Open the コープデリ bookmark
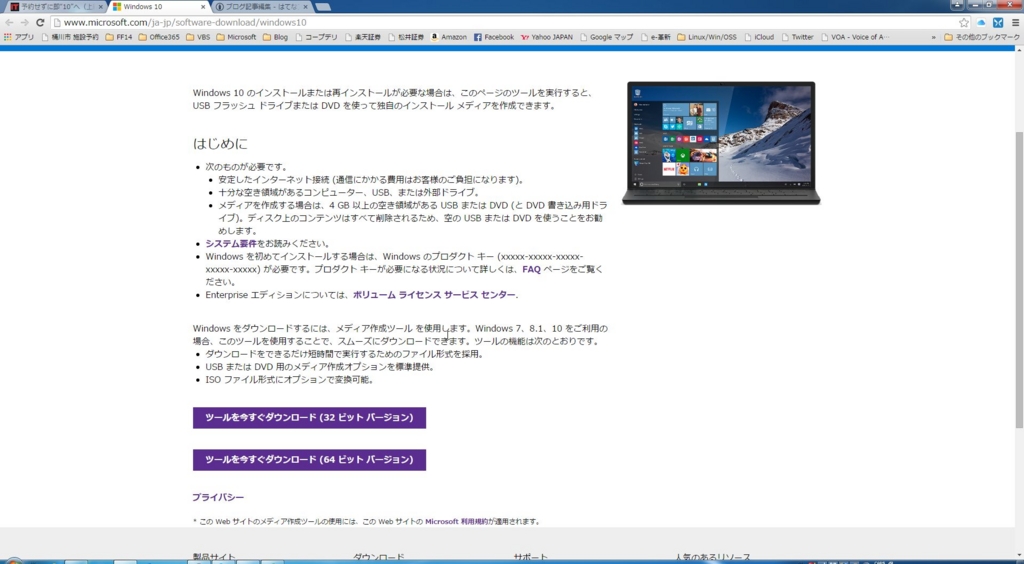The image size is (1024, 564). (316, 37)
